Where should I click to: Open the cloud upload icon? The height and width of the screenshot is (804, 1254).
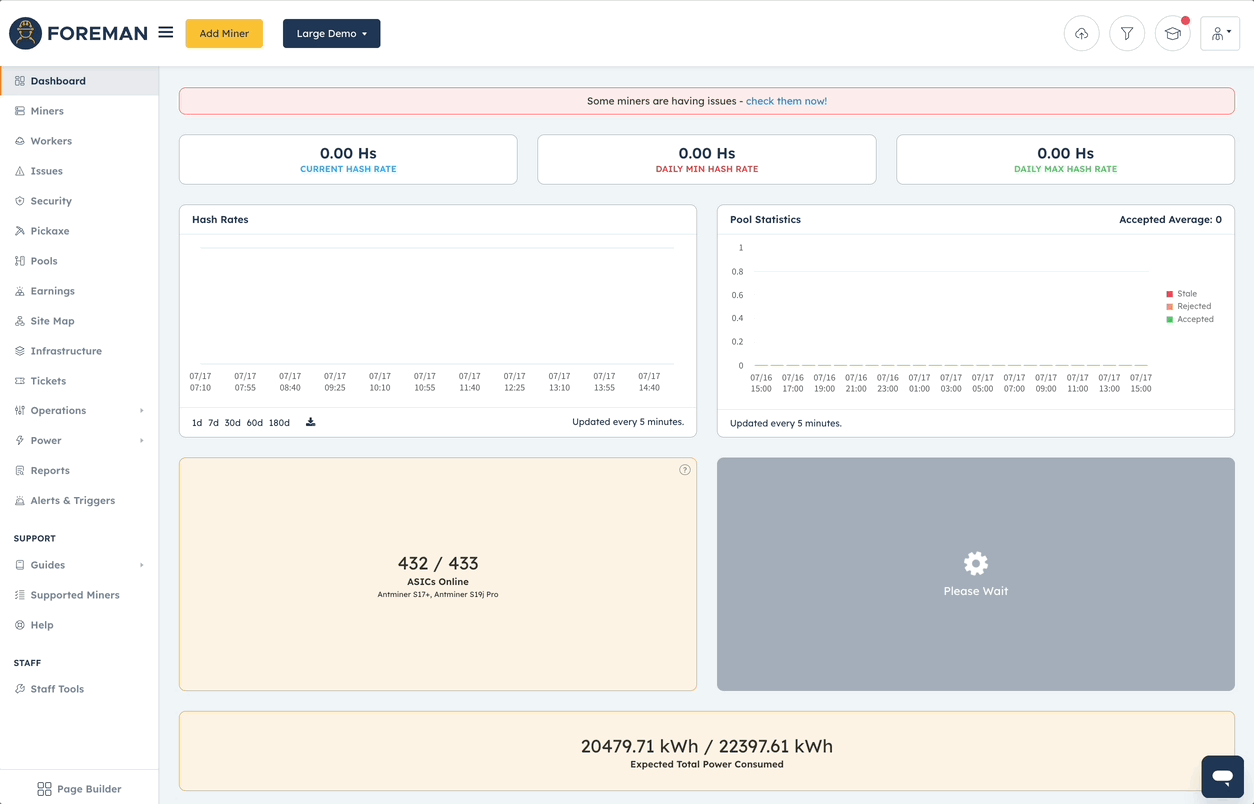point(1081,34)
